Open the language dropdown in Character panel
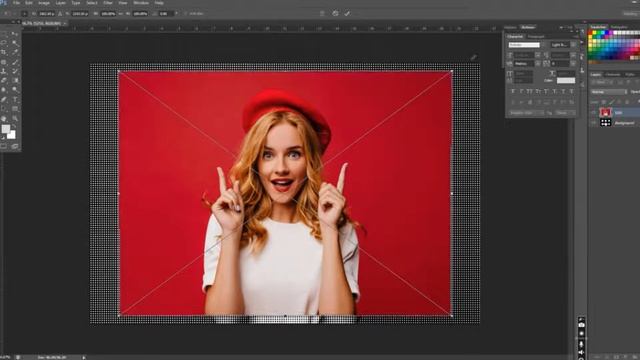 click(527, 113)
